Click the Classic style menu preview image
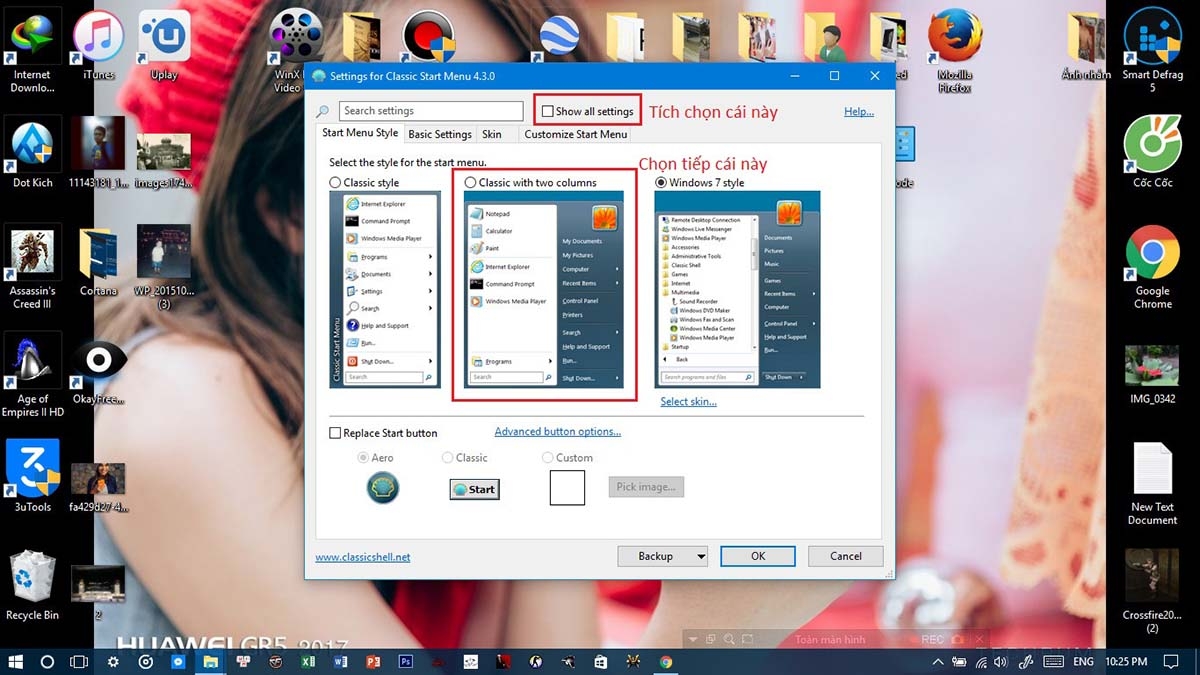The width and height of the screenshot is (1200, 675). pos(385,289)
